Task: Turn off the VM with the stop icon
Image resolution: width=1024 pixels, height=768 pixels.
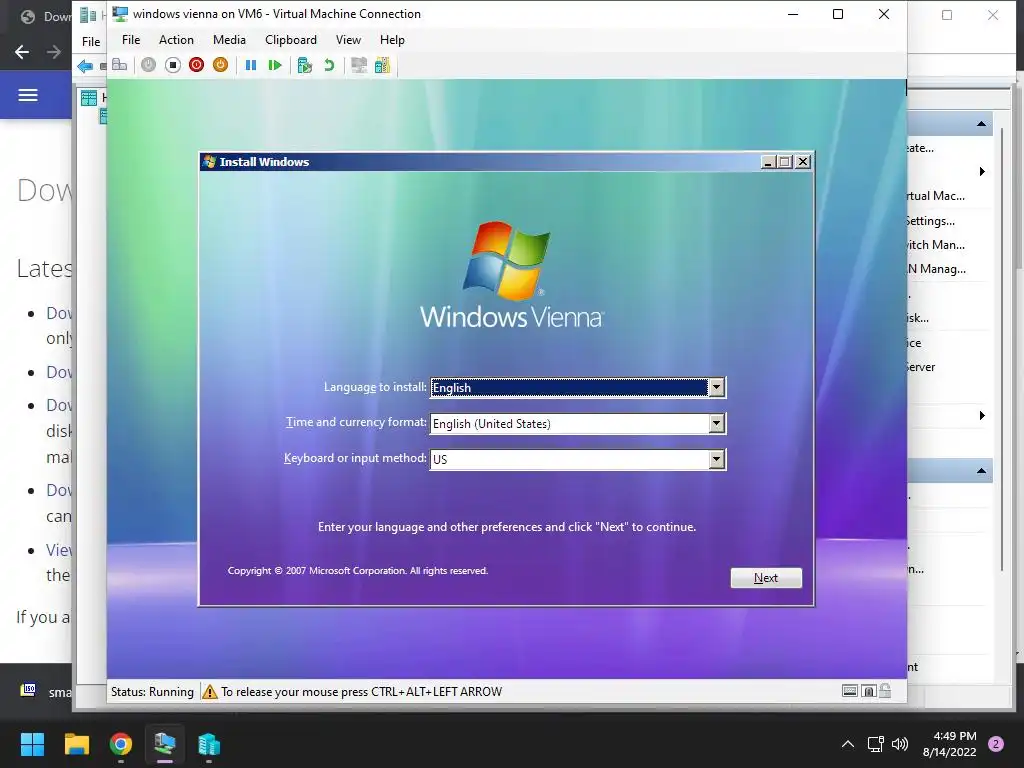Action: click(x=172, y=65)
